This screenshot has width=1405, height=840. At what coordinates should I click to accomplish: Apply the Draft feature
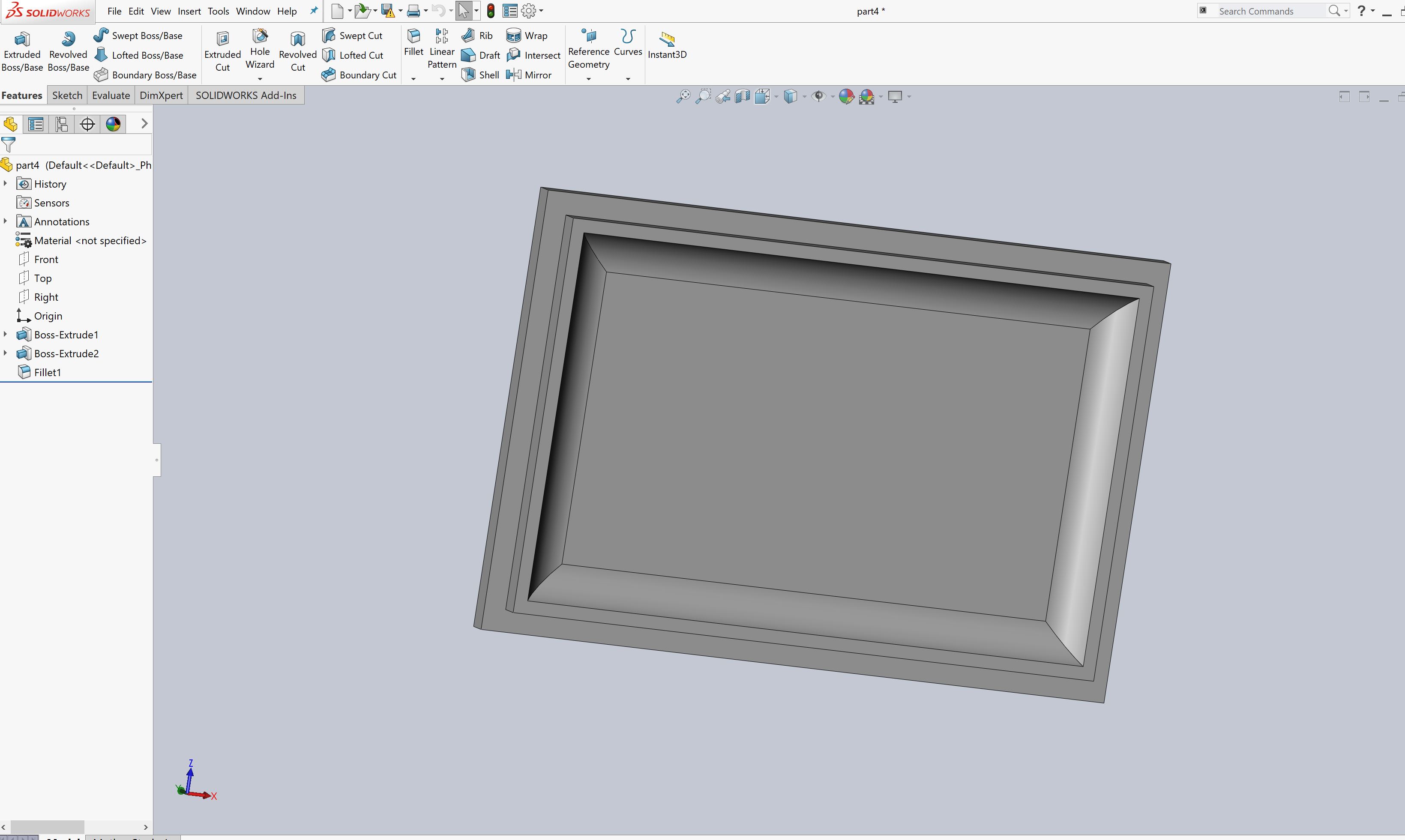point(480,55)
